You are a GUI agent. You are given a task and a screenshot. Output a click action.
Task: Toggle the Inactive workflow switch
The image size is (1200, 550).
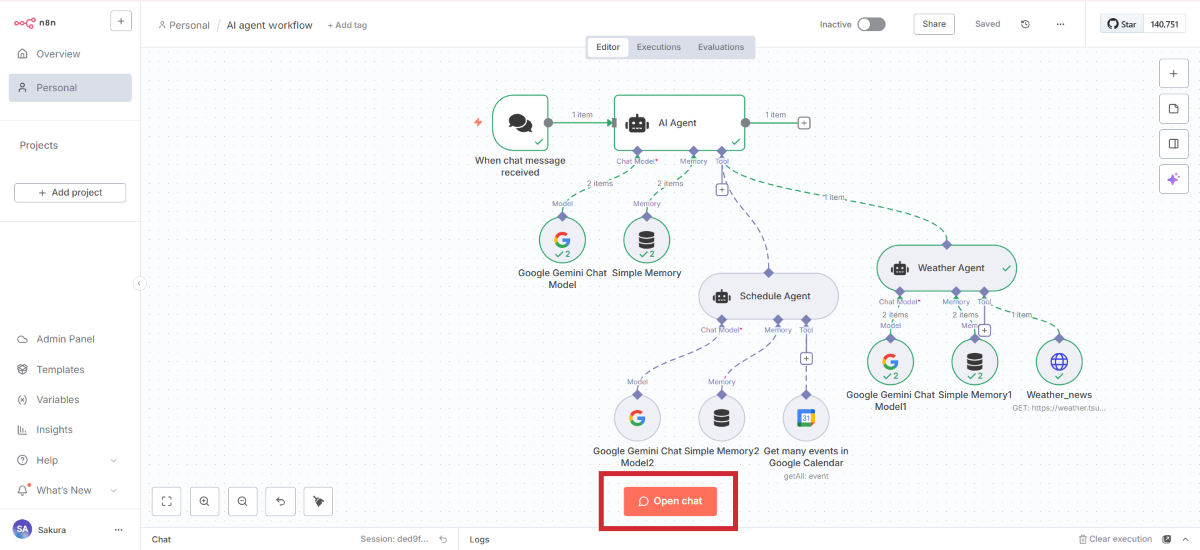[x=870, y=24]
